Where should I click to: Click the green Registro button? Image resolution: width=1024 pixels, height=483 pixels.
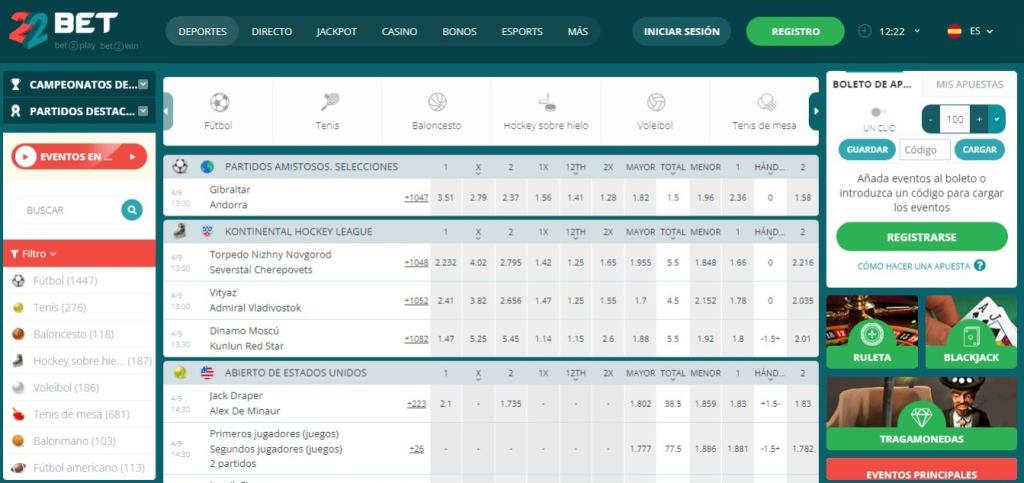[795, 32]
